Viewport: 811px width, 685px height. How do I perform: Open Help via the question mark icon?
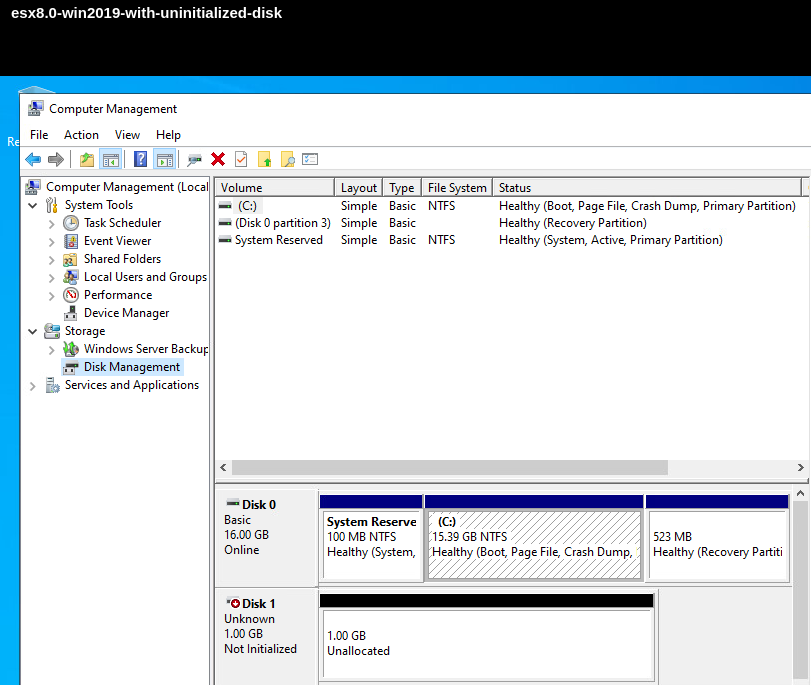click(140, 159)
